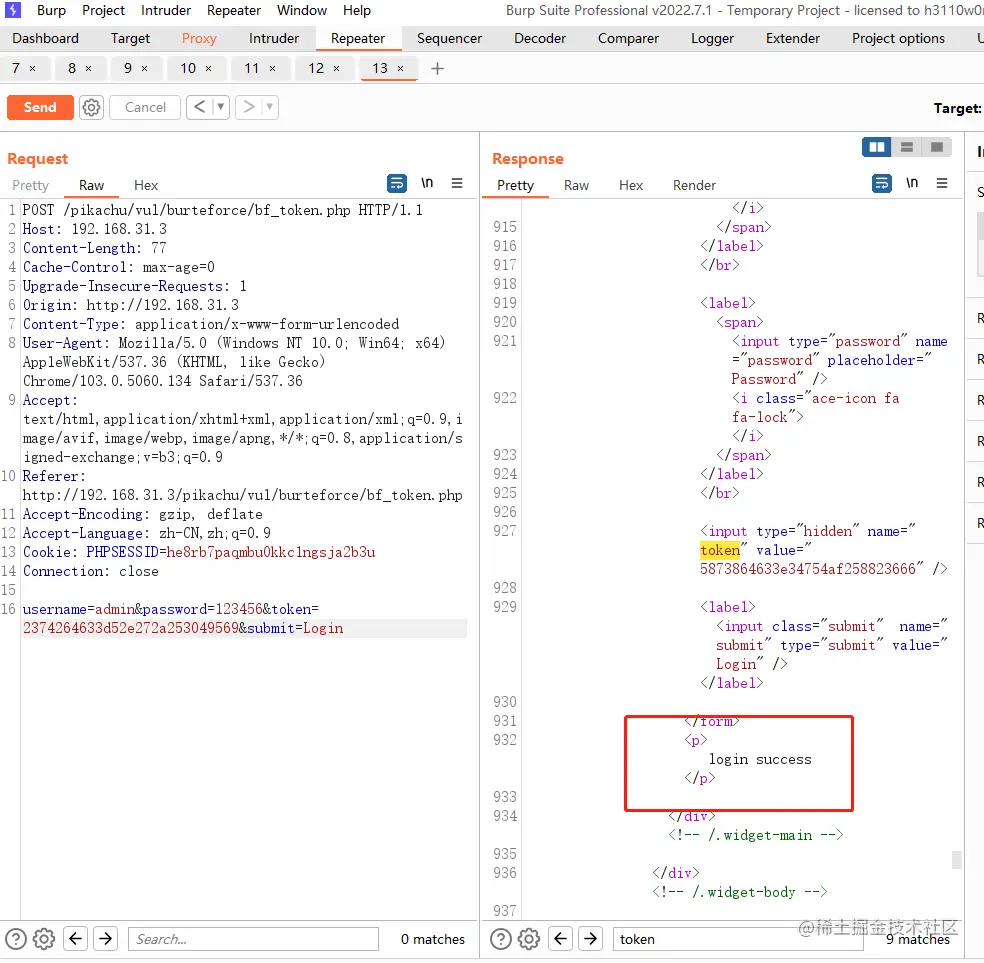This screenshot has width=984, height=963.
Task: Switch to Sequencer tab
Action: pyautogui.click(x=449, y=38)
